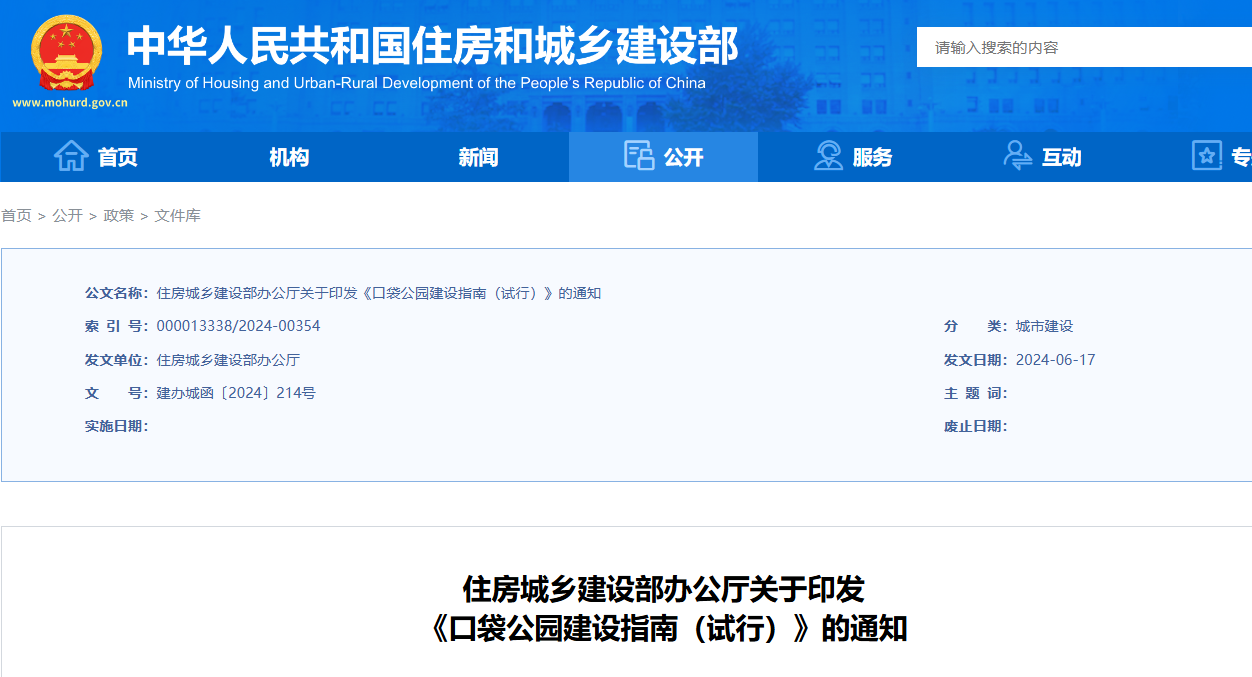Click the ministry name title in header

tap(432, 45)
